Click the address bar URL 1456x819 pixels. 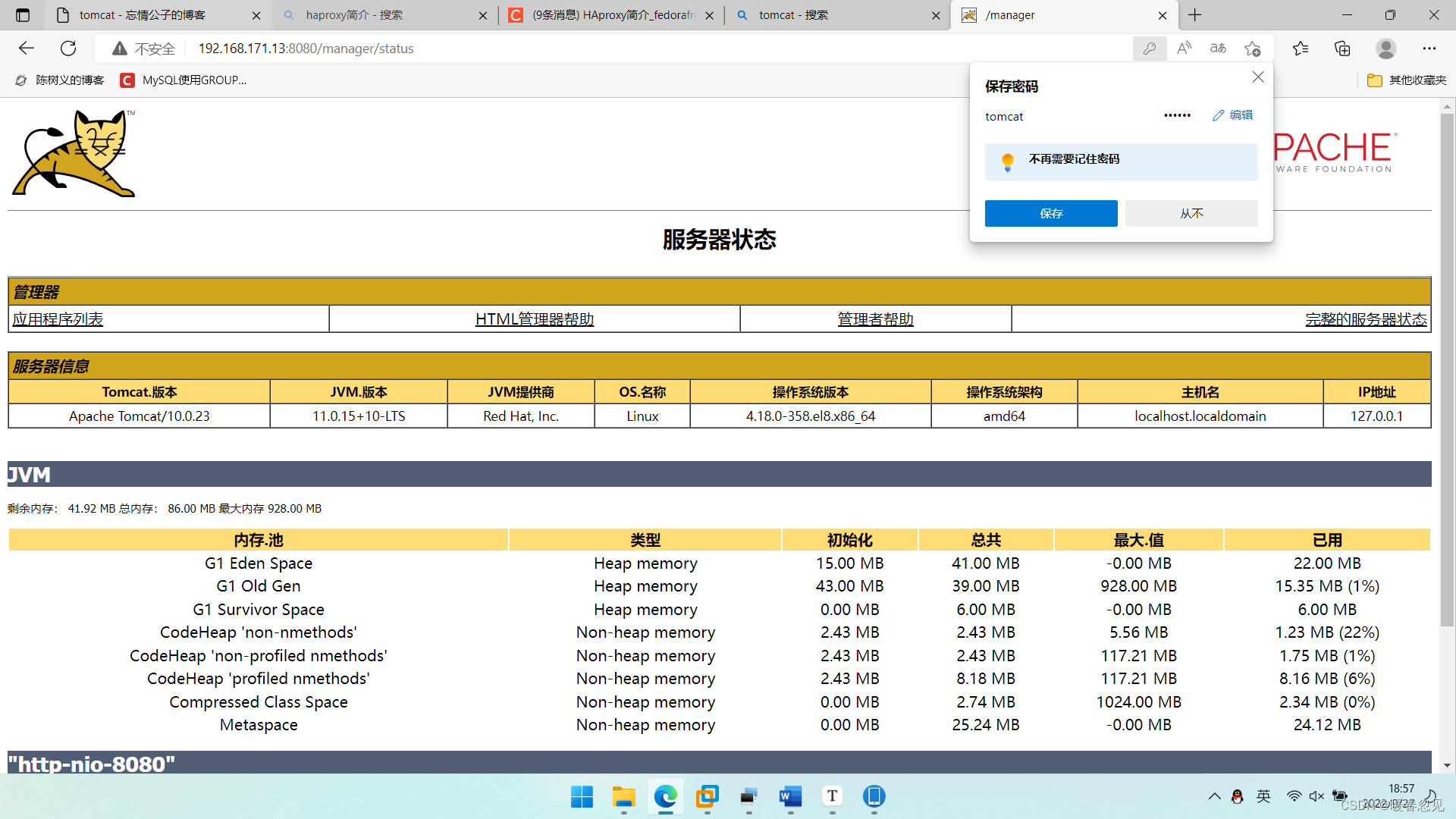(306, 49)
